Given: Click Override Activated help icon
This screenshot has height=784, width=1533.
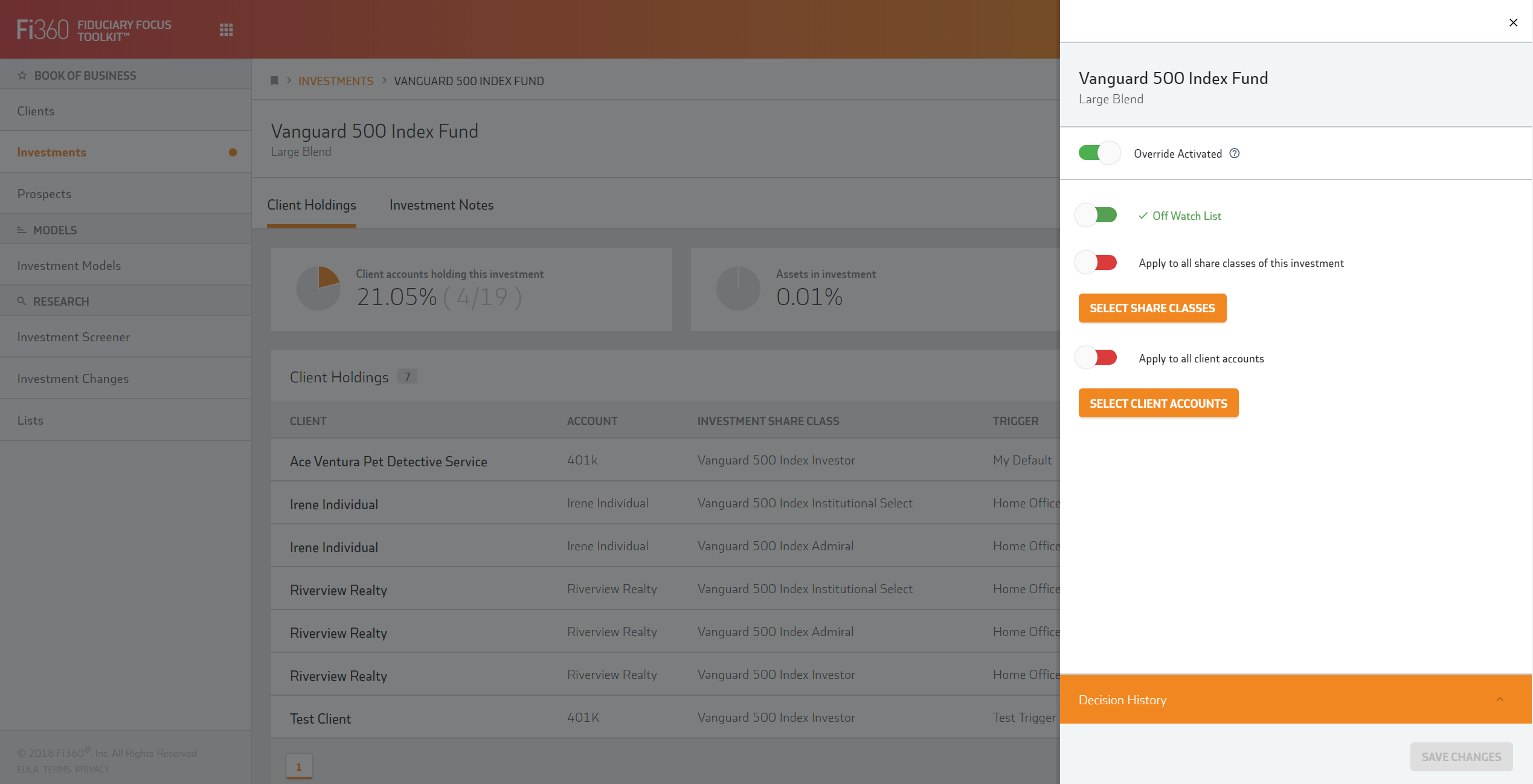Looking at the screenshot, I should point(1235,153).
